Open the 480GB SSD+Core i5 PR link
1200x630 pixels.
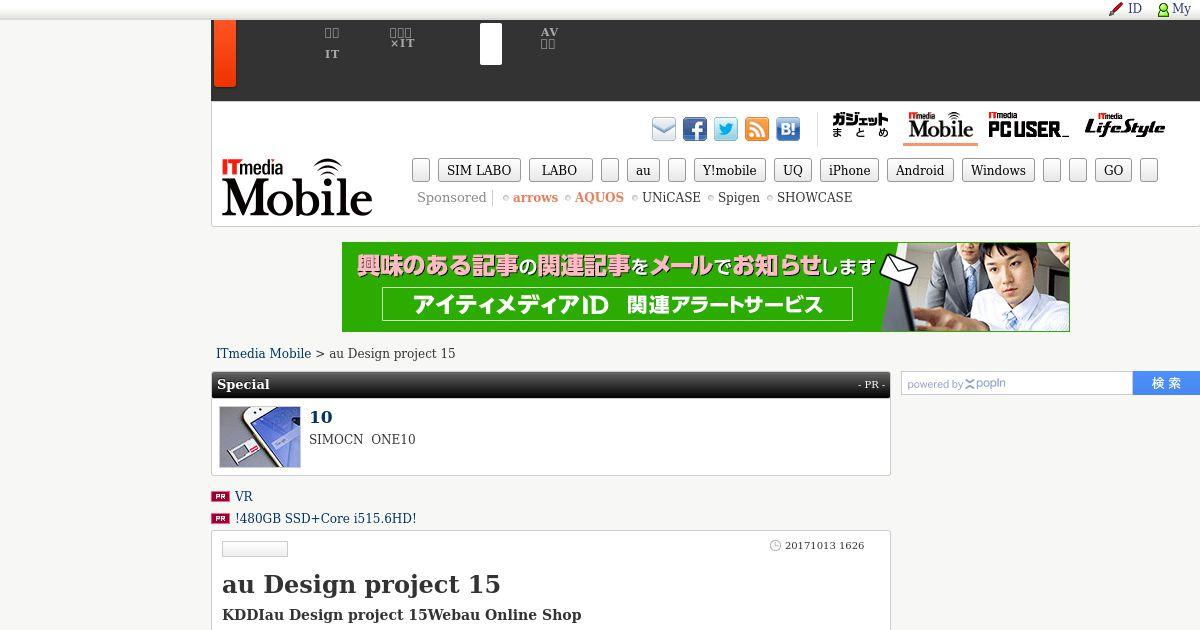tap(325, 519)
